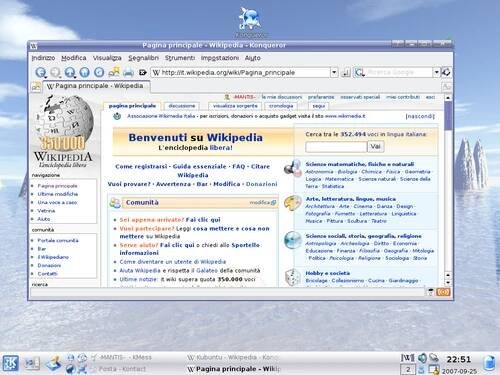The width and height of the screenshot is (500, 375).
Task: Go to Home with the house icon
Action: coord(85,72)
